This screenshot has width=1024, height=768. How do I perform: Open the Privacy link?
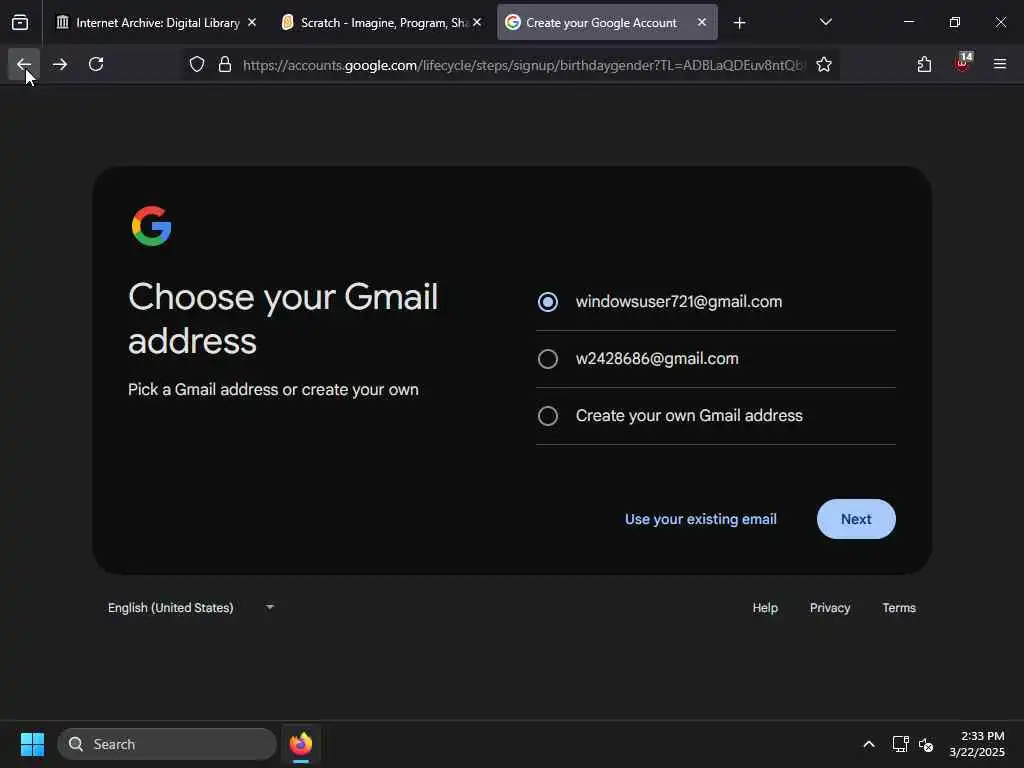coord(830,607)
